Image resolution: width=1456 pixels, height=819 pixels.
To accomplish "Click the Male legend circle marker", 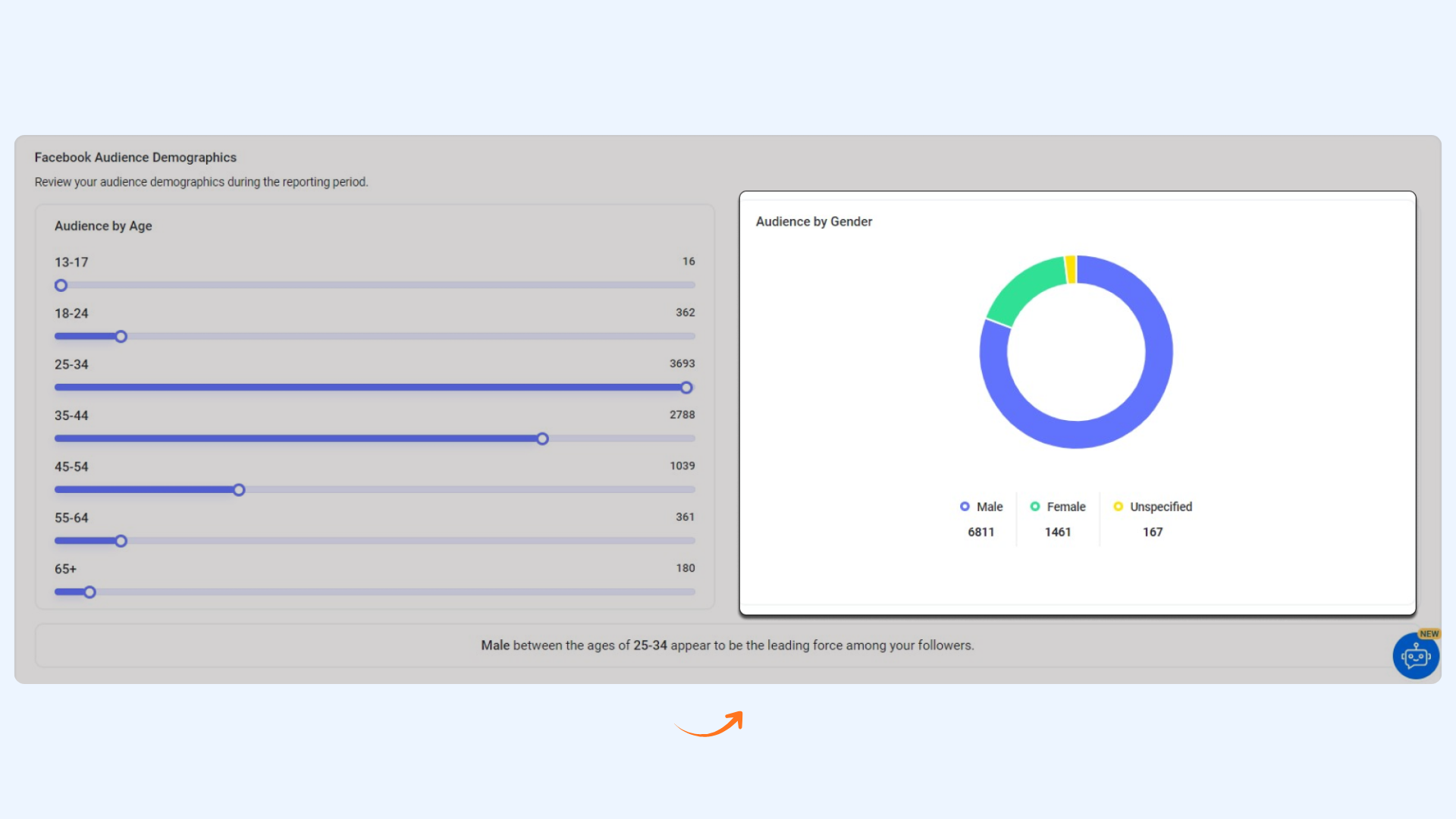I will (965, 507).
